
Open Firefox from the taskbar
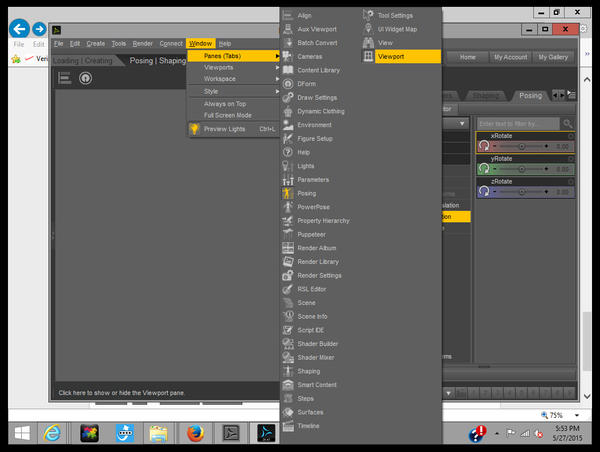pyautogui.click(x=195, y=434)
